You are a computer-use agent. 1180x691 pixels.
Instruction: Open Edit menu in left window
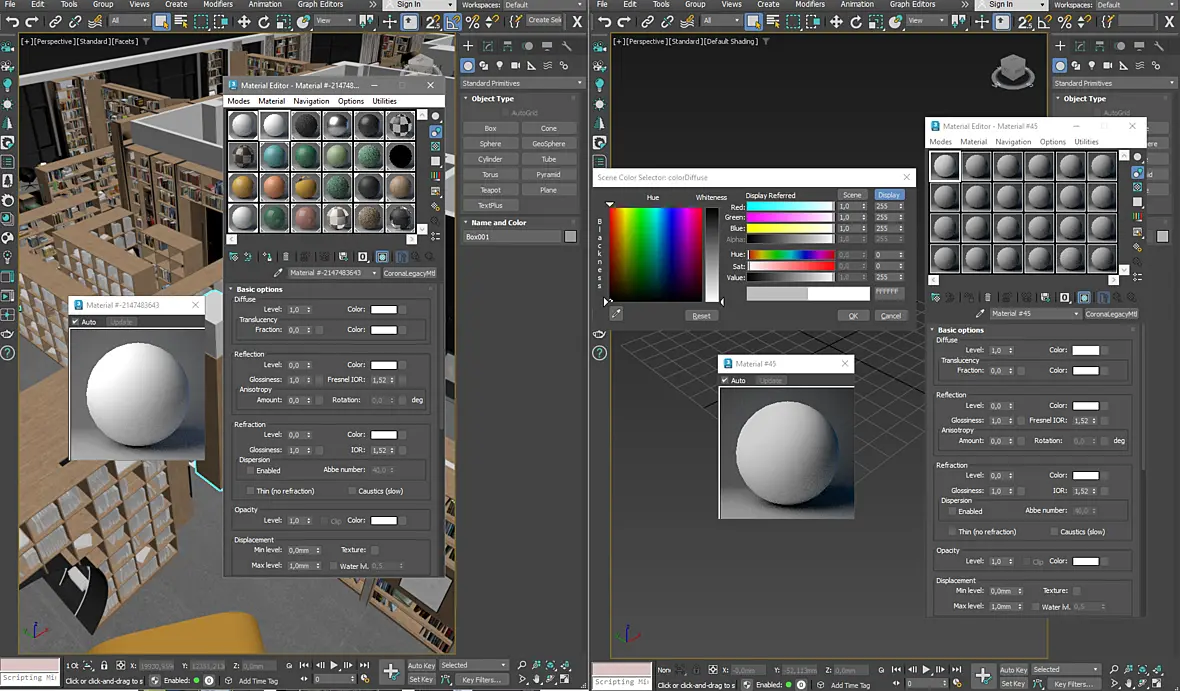coord(38,5)
